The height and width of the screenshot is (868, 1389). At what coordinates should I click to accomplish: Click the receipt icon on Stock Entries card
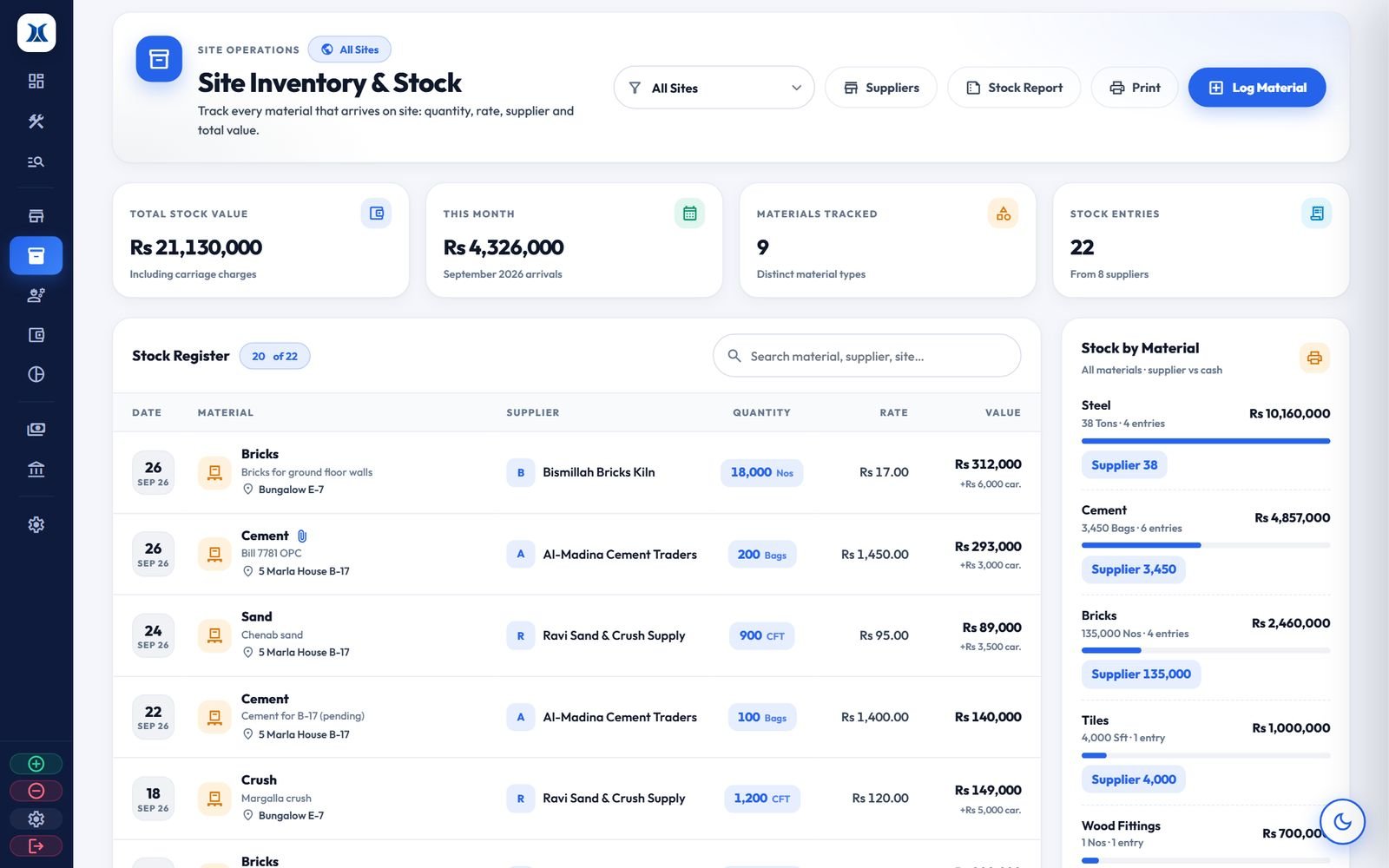[1316, 214]
